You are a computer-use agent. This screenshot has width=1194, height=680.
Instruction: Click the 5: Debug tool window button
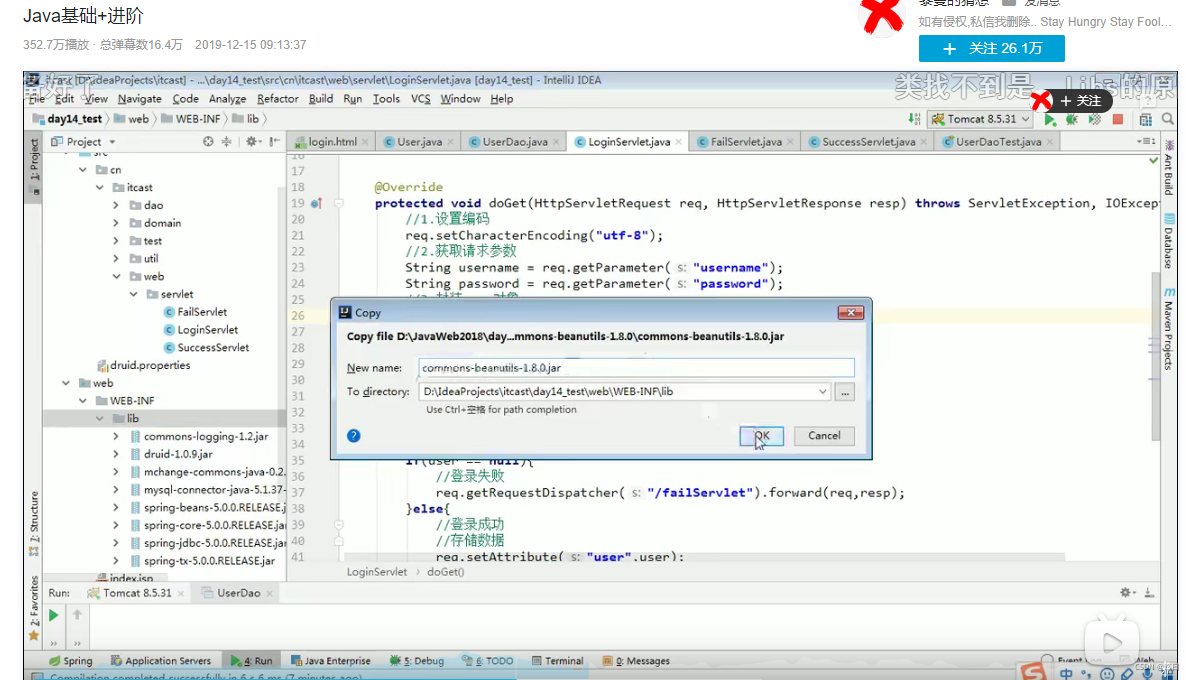click(x=417, y=661)
